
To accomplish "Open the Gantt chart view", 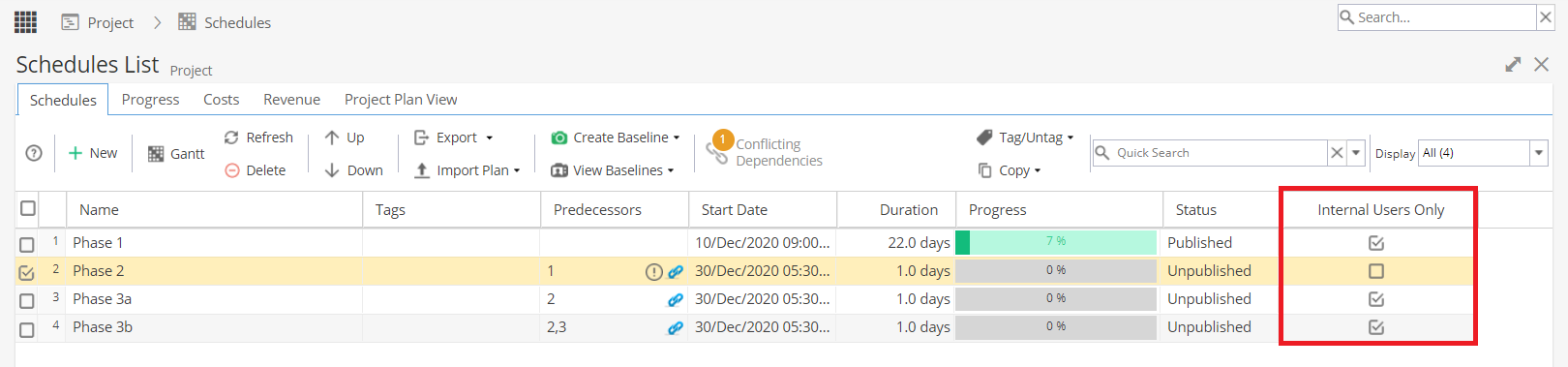I will [176, 154].
